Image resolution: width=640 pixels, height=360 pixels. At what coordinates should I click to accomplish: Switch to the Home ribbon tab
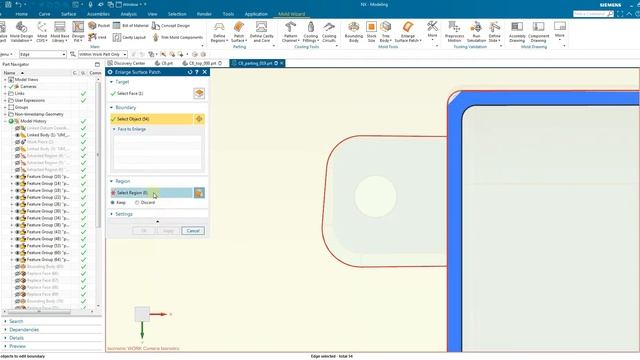21,14
